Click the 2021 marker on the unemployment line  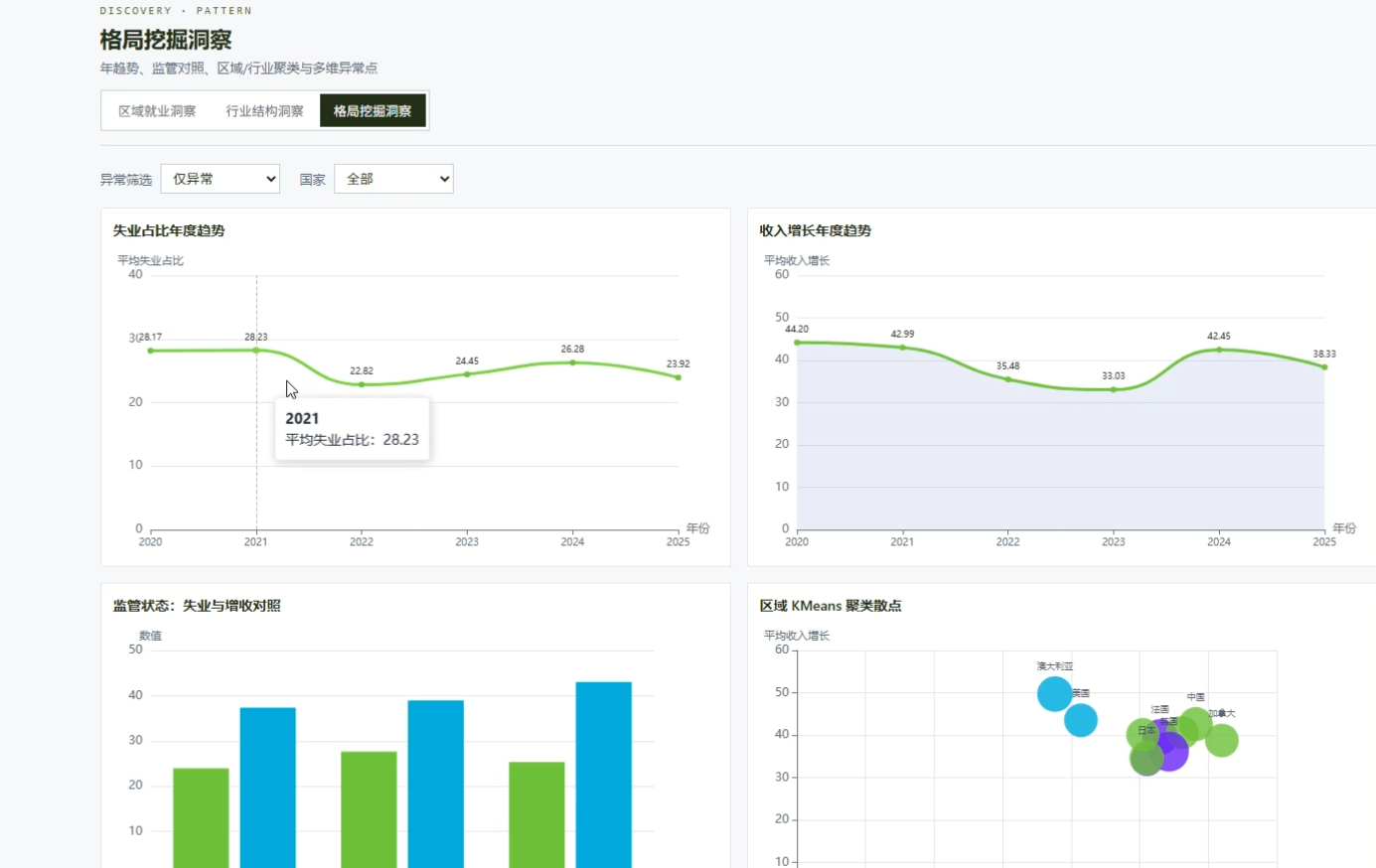tap(256, 350)
